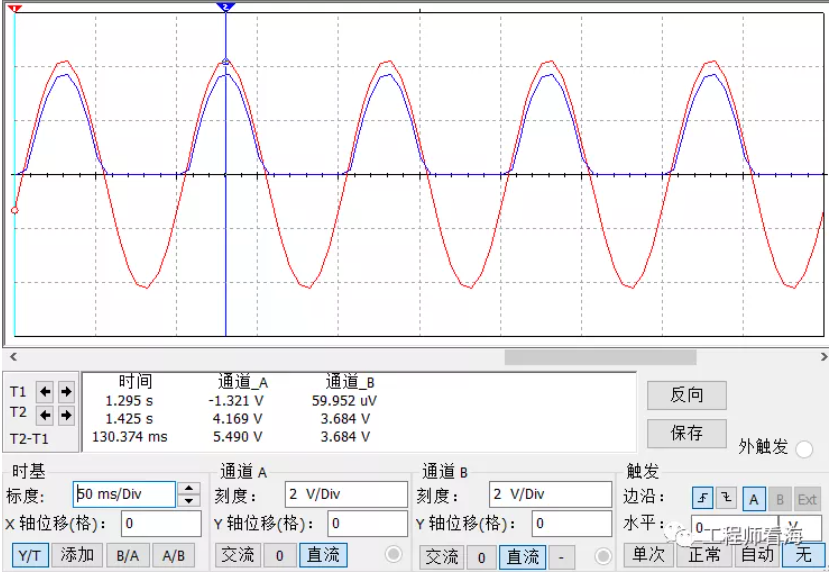The height and width of the screenshot is (577, 829).
Task: Choose trigger source A
Action: pyautogui.click(x=754, y=499)
